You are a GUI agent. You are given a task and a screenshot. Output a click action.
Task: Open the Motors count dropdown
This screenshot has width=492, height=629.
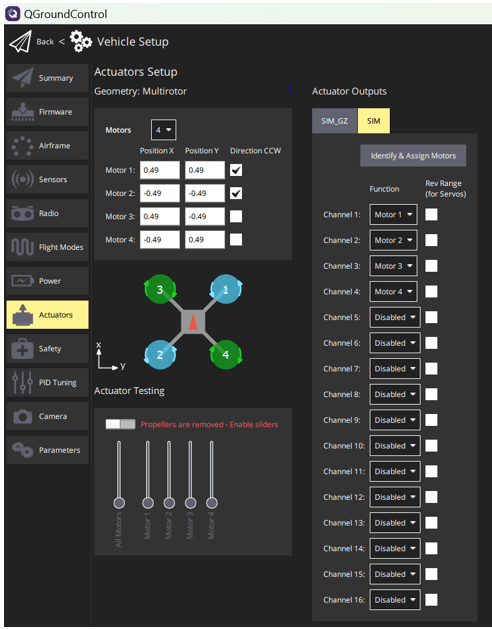pyautogui.click(x=163, y=130)
